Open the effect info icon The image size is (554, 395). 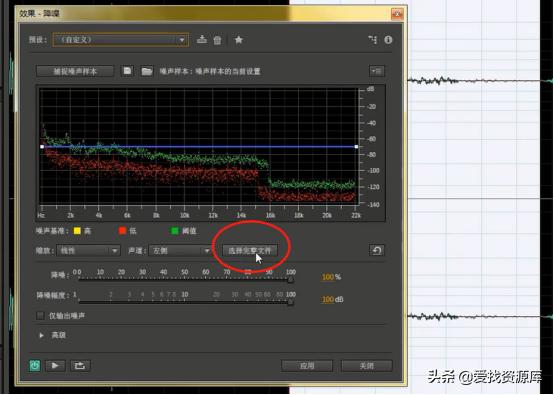[388, 40]
